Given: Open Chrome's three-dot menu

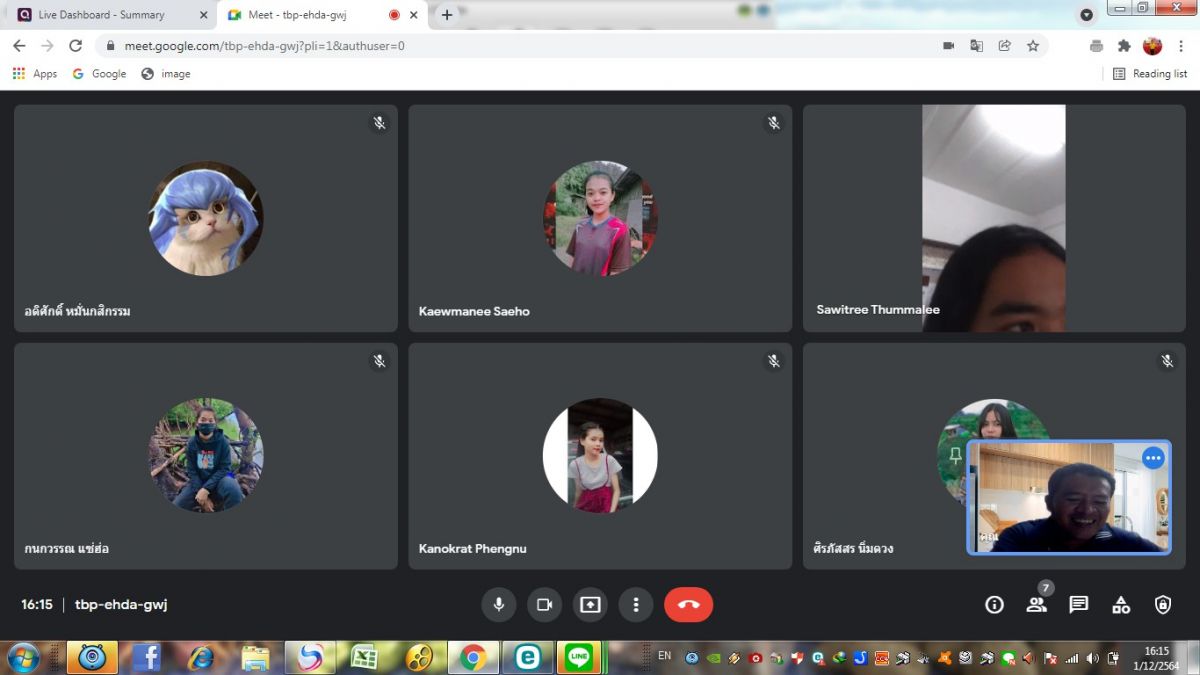Looking at the screenshot, I should (1181, 46).
